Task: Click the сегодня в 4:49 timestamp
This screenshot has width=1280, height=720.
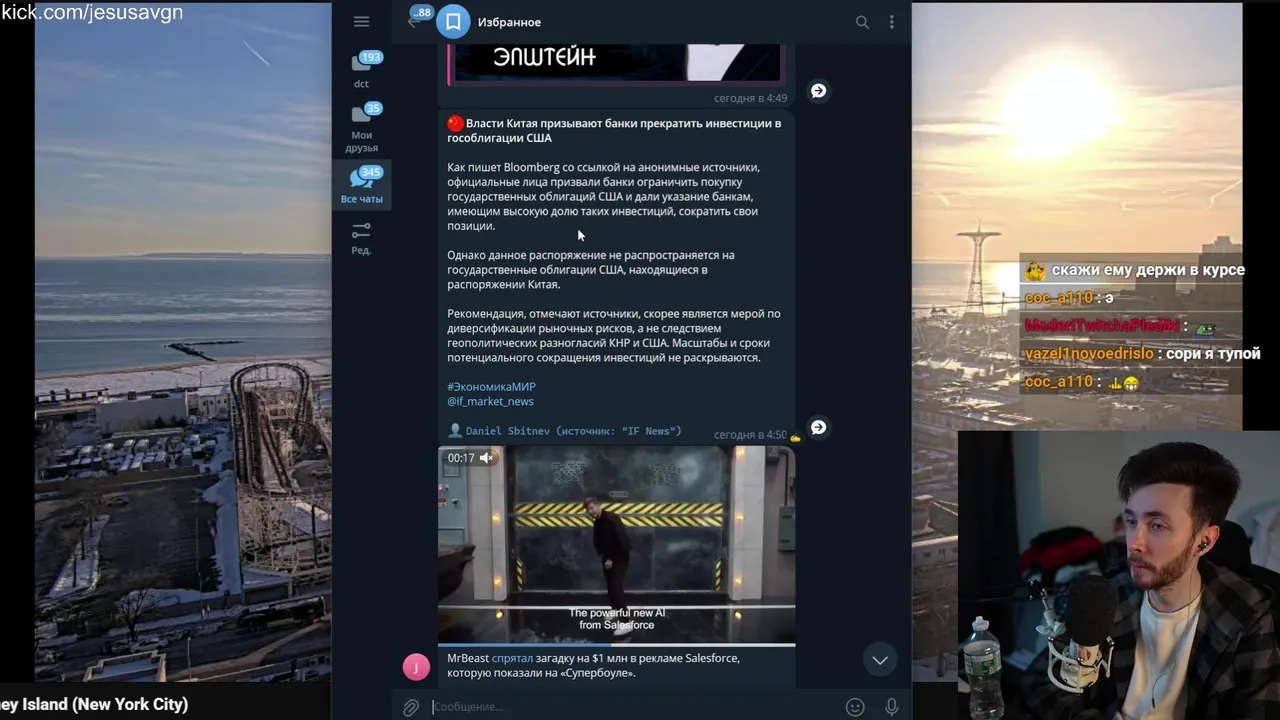Action: 750,98
